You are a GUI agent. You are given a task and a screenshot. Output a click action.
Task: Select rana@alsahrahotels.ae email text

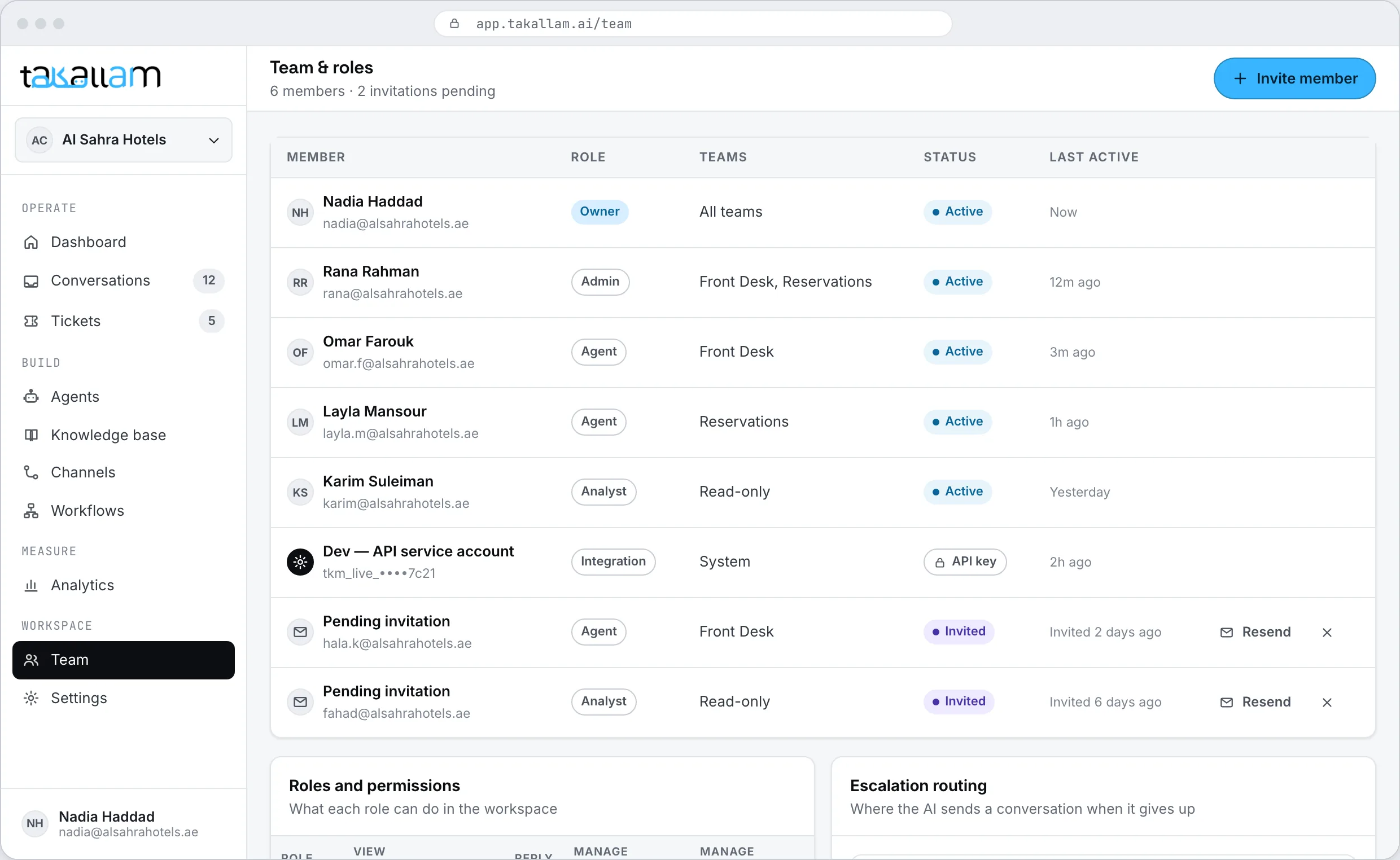(x=392, y=293)
